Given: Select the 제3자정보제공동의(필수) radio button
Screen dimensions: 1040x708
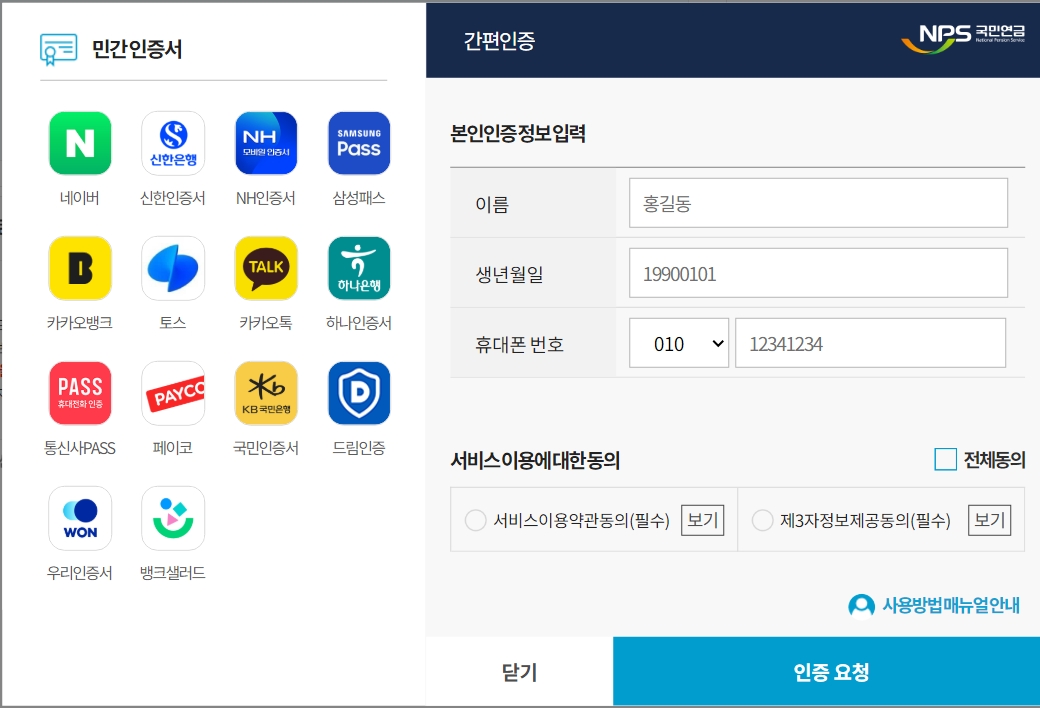Looking at the screenshot, I should (762, 520).
